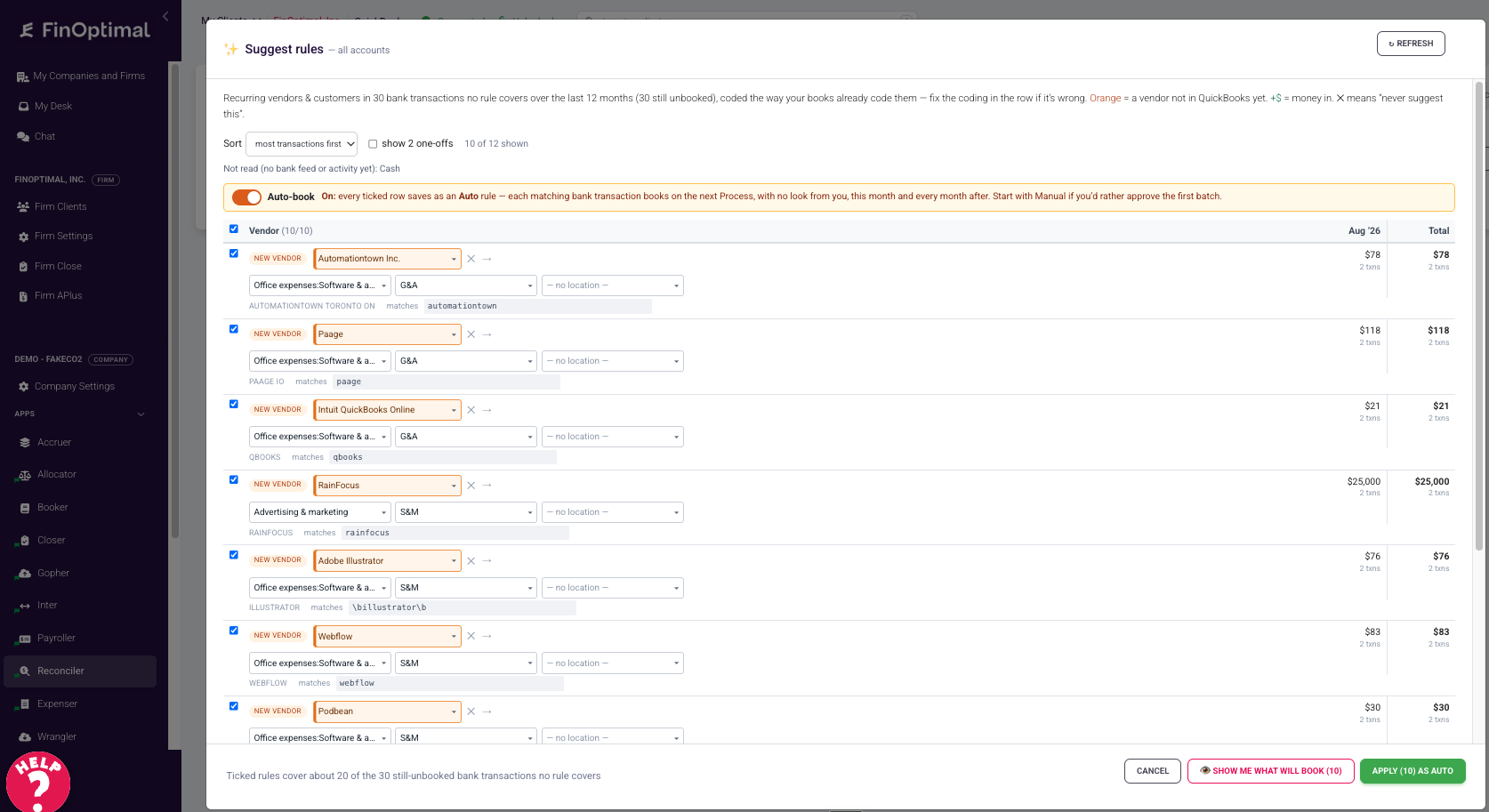
Task: Click the X icon beside Automationtown Inc.
Action: [471, 259]
